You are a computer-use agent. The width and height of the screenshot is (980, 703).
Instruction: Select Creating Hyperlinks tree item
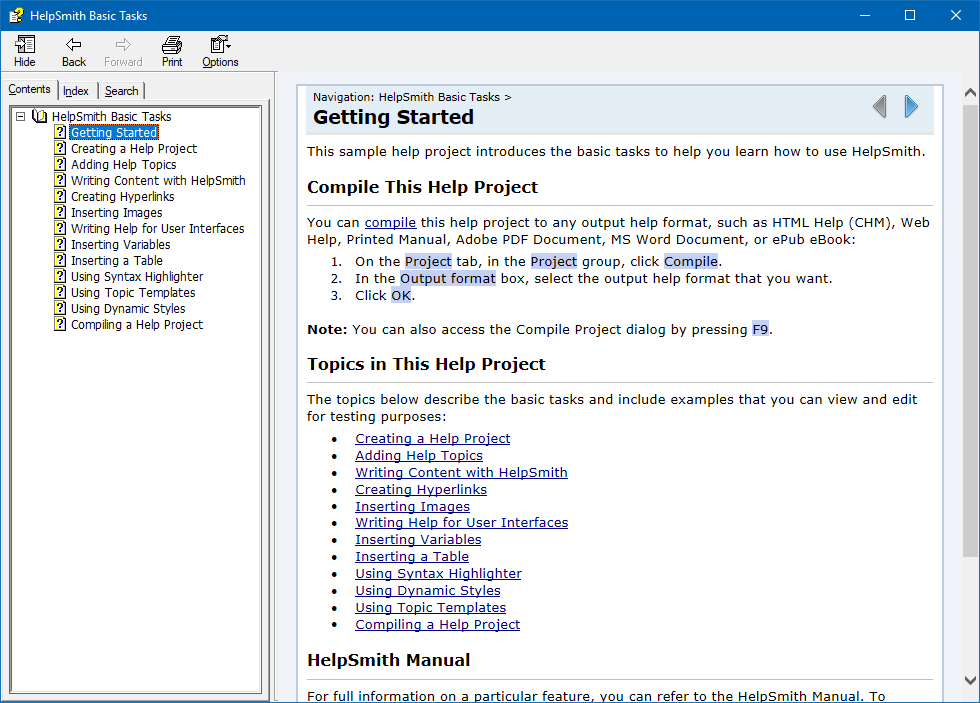point(122,197)
